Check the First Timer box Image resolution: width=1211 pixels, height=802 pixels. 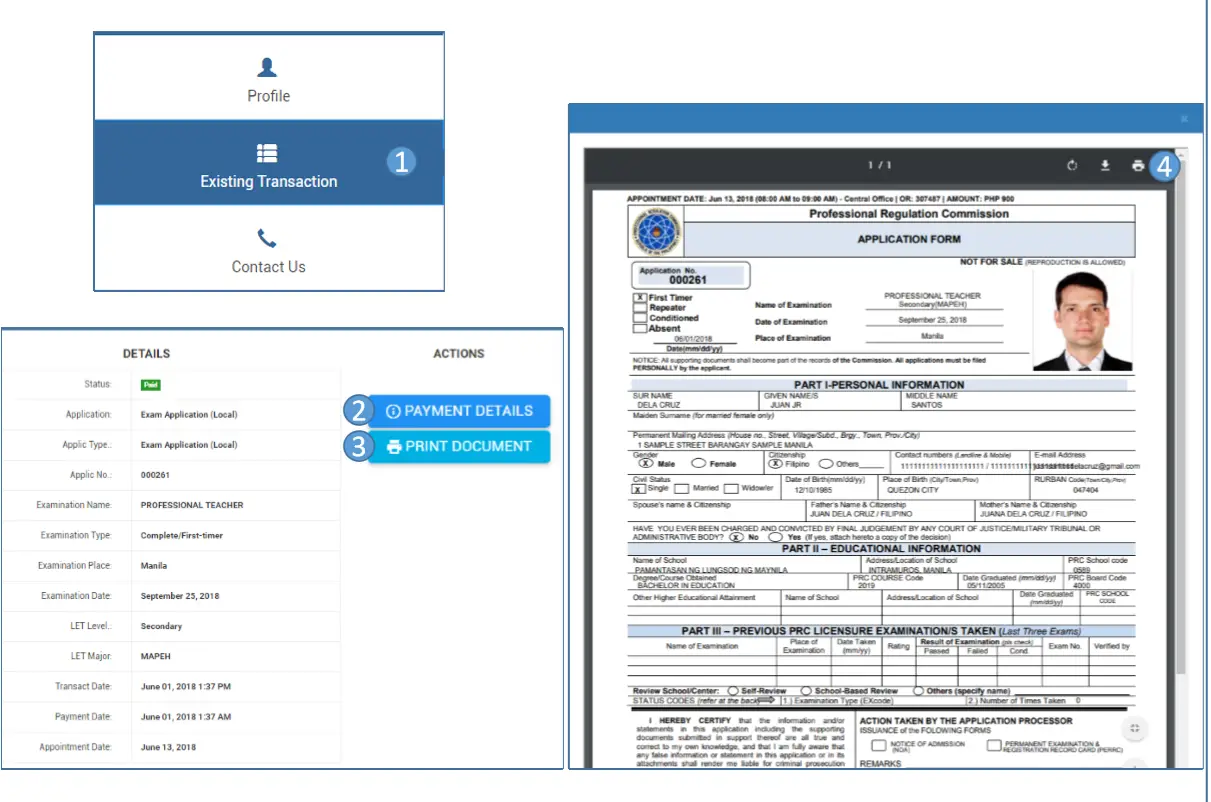[640, 298]
